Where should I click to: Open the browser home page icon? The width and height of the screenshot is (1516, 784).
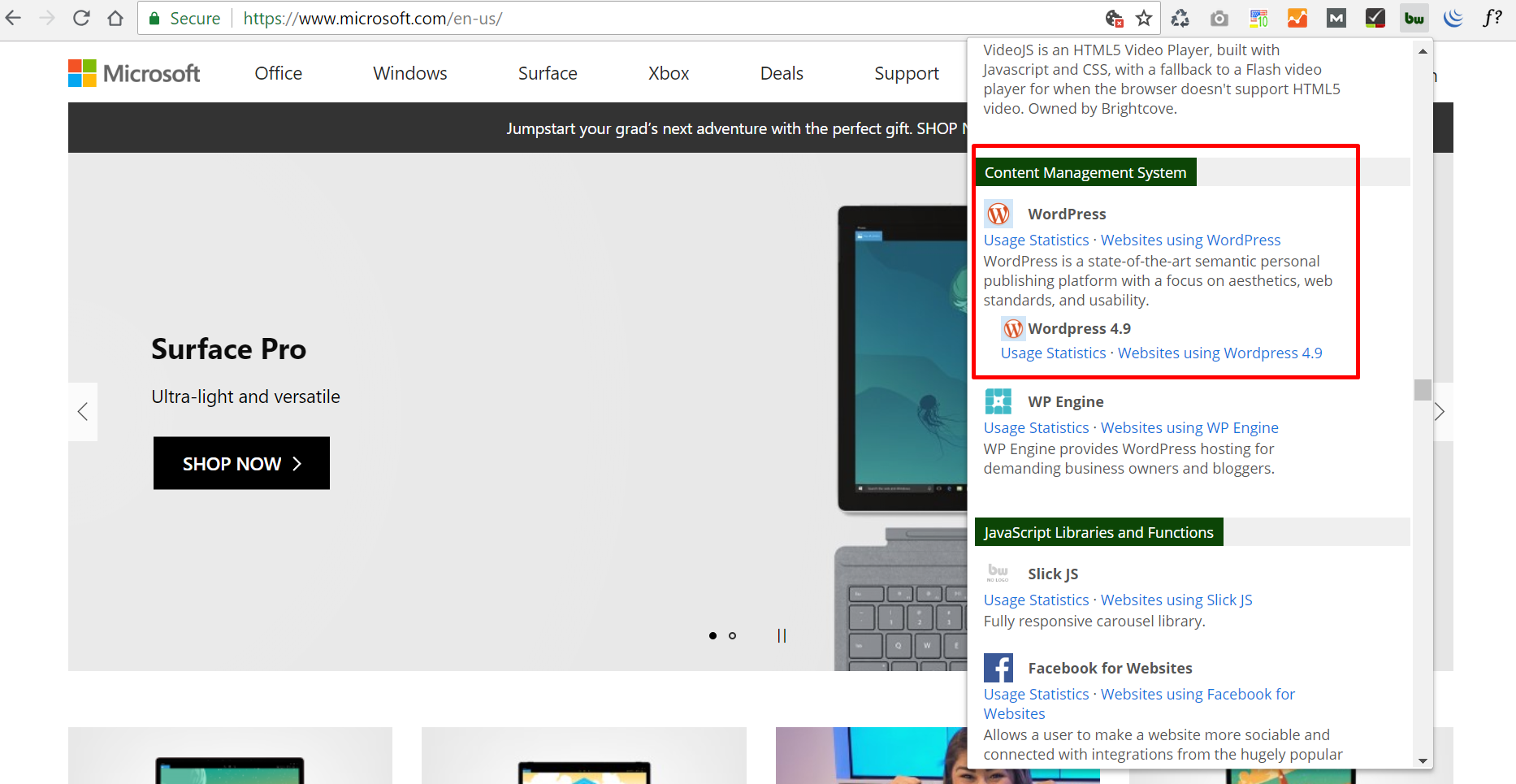coord(115,18)
